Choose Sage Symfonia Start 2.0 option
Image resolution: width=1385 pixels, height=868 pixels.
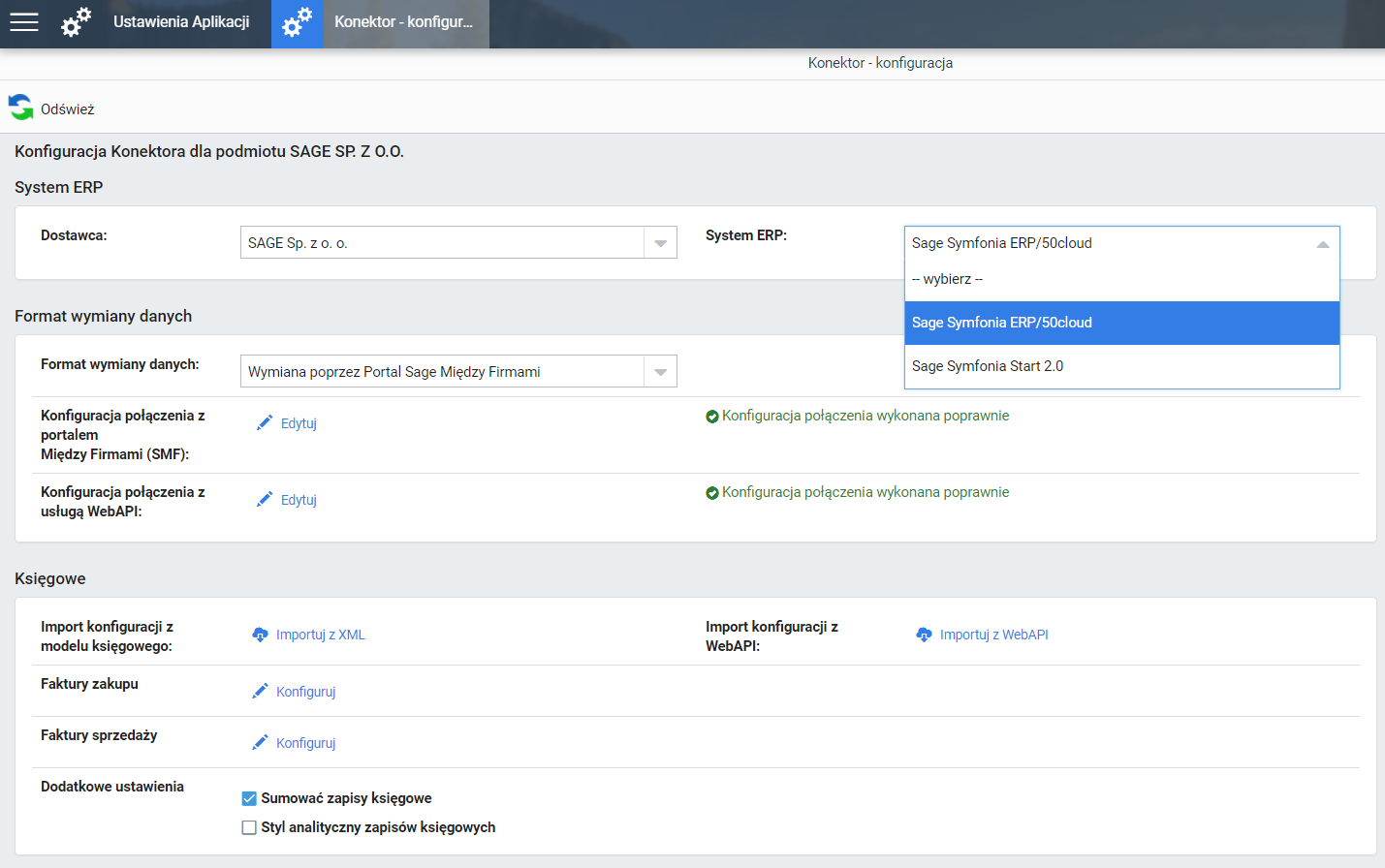pyautogui.click(x=1122, y=366)
